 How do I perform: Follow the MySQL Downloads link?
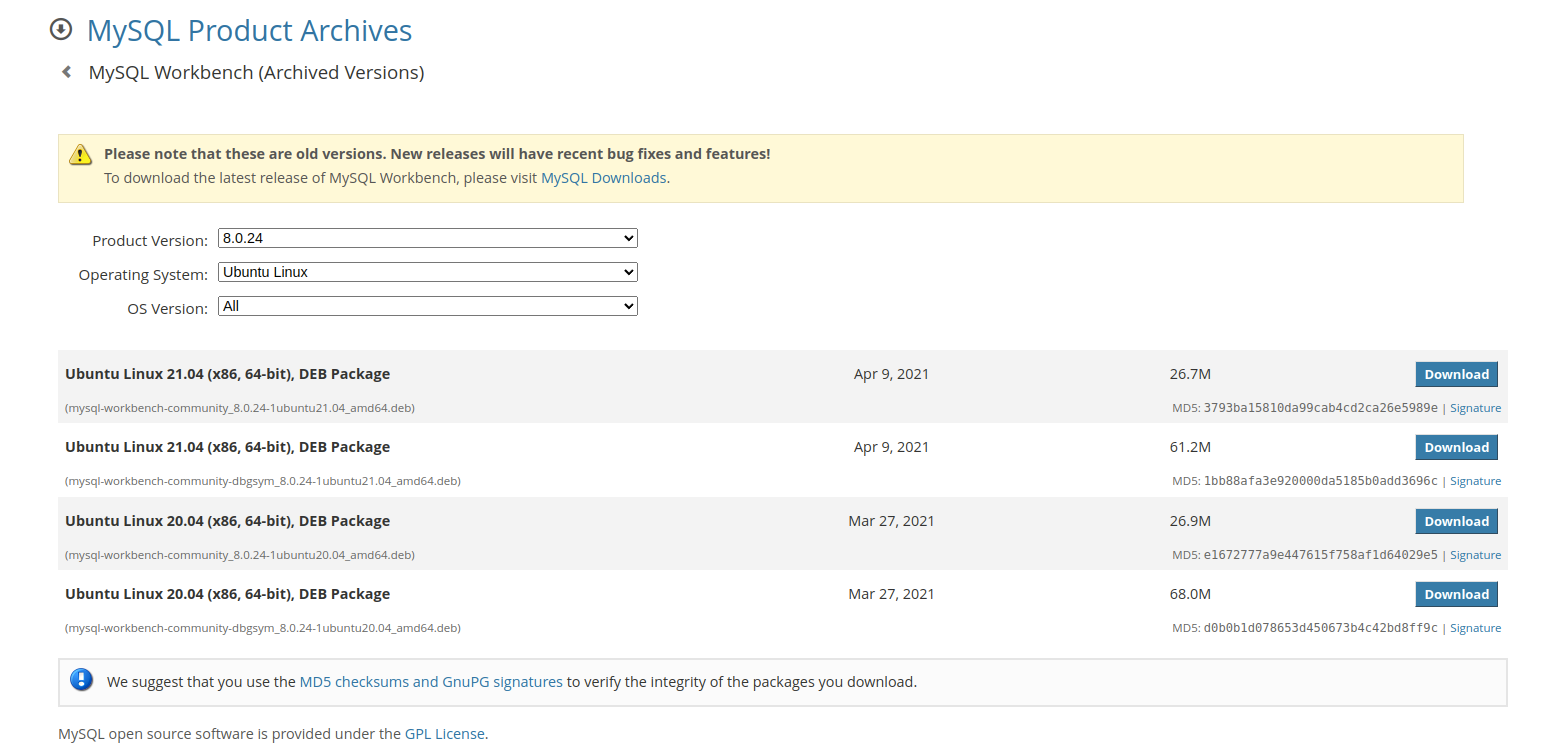(603, 178)
